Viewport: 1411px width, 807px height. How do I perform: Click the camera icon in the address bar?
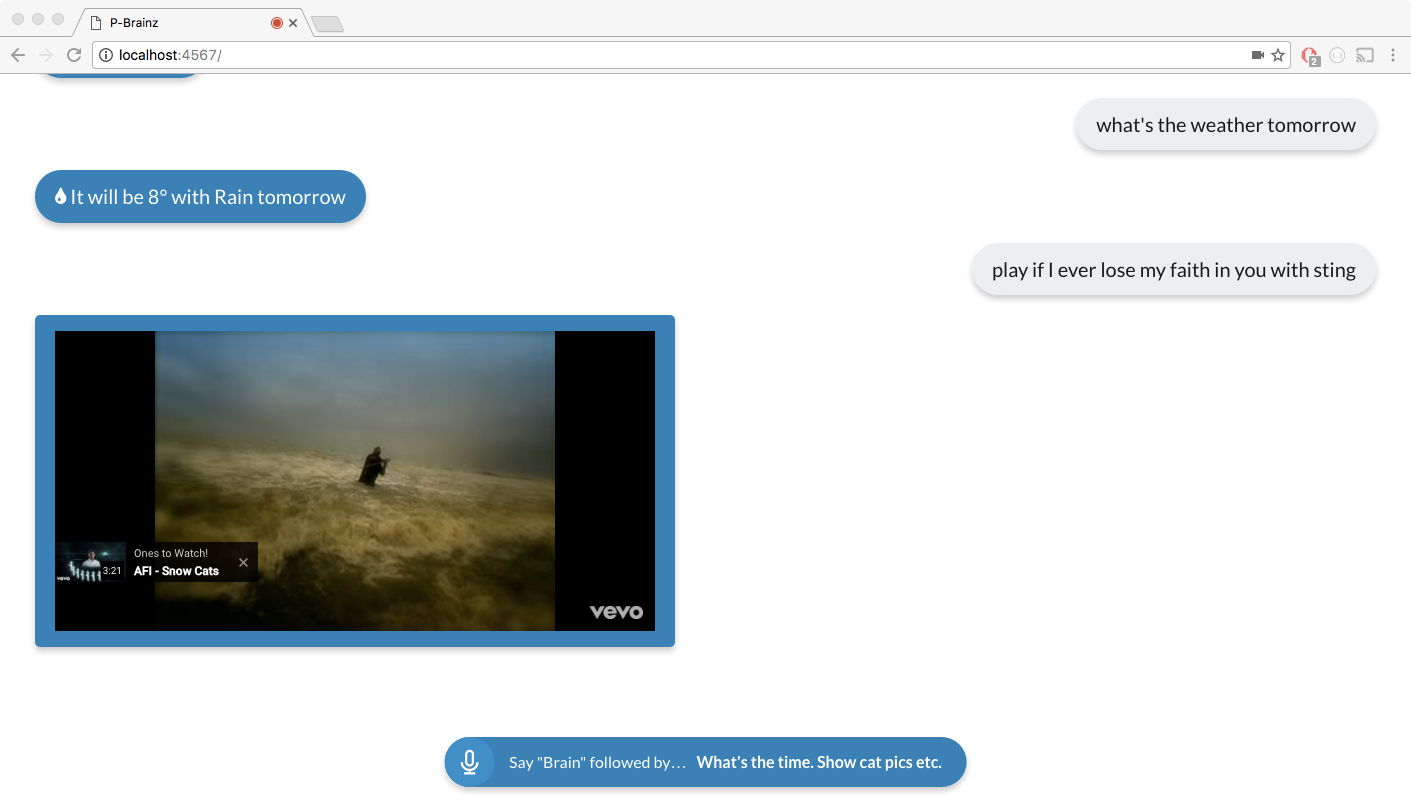click(x=1258, y=55)
